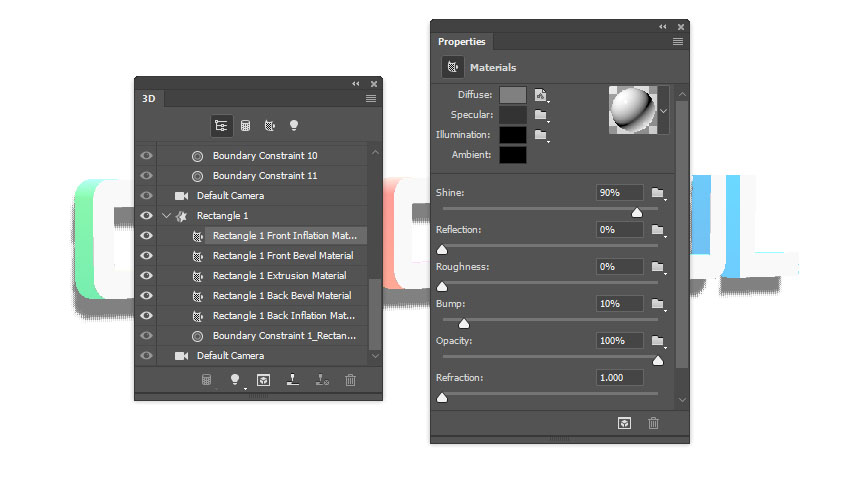The width and height of the screenshot is (850, 485).
Task: Click the Shine 90% value field
Action: (620, 193)
